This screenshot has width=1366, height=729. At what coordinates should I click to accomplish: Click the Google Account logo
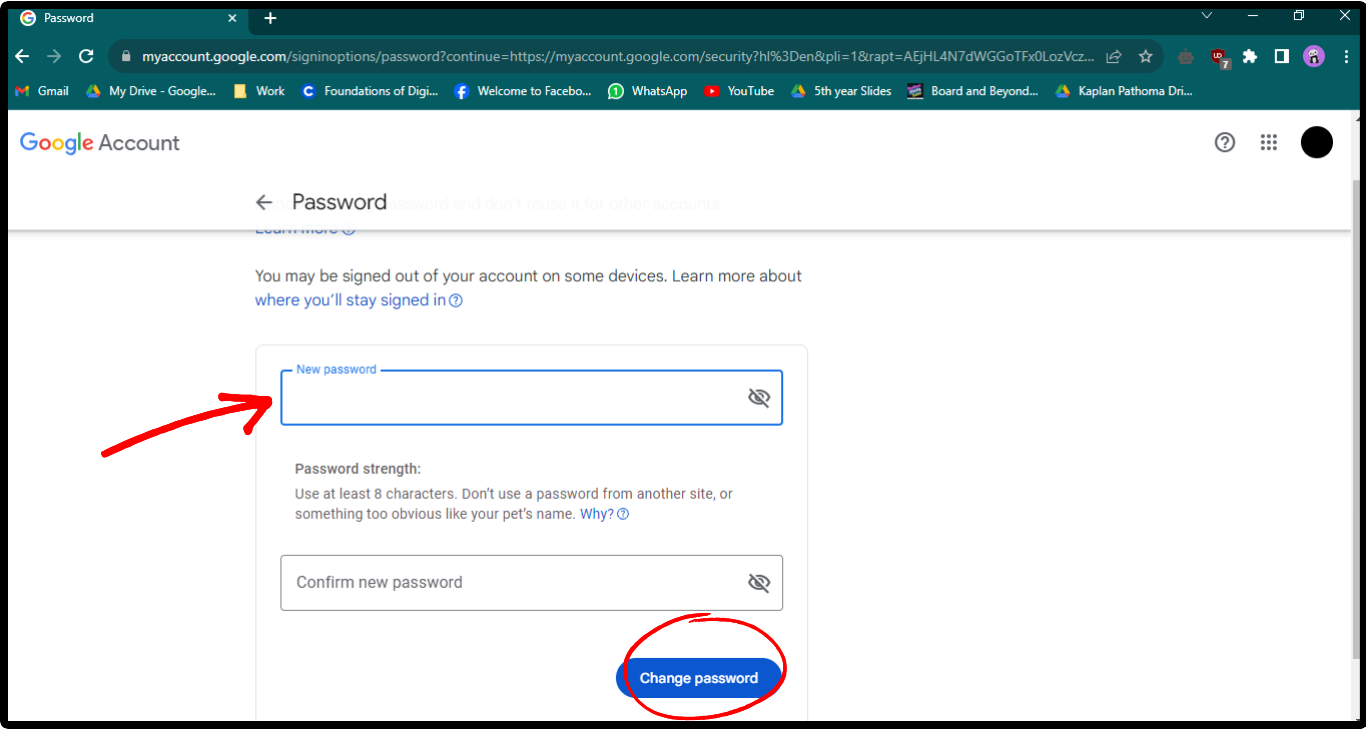click(100, 143)
